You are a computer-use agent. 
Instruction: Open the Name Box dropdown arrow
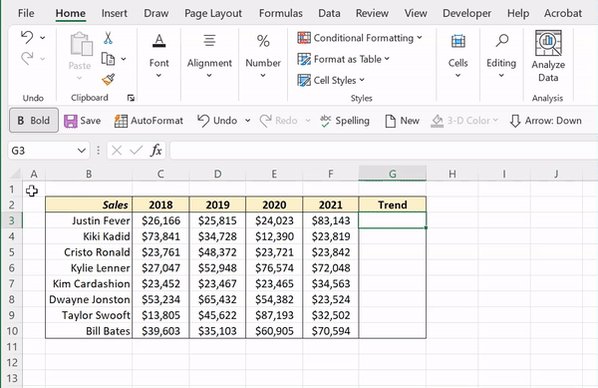[81, 151]
